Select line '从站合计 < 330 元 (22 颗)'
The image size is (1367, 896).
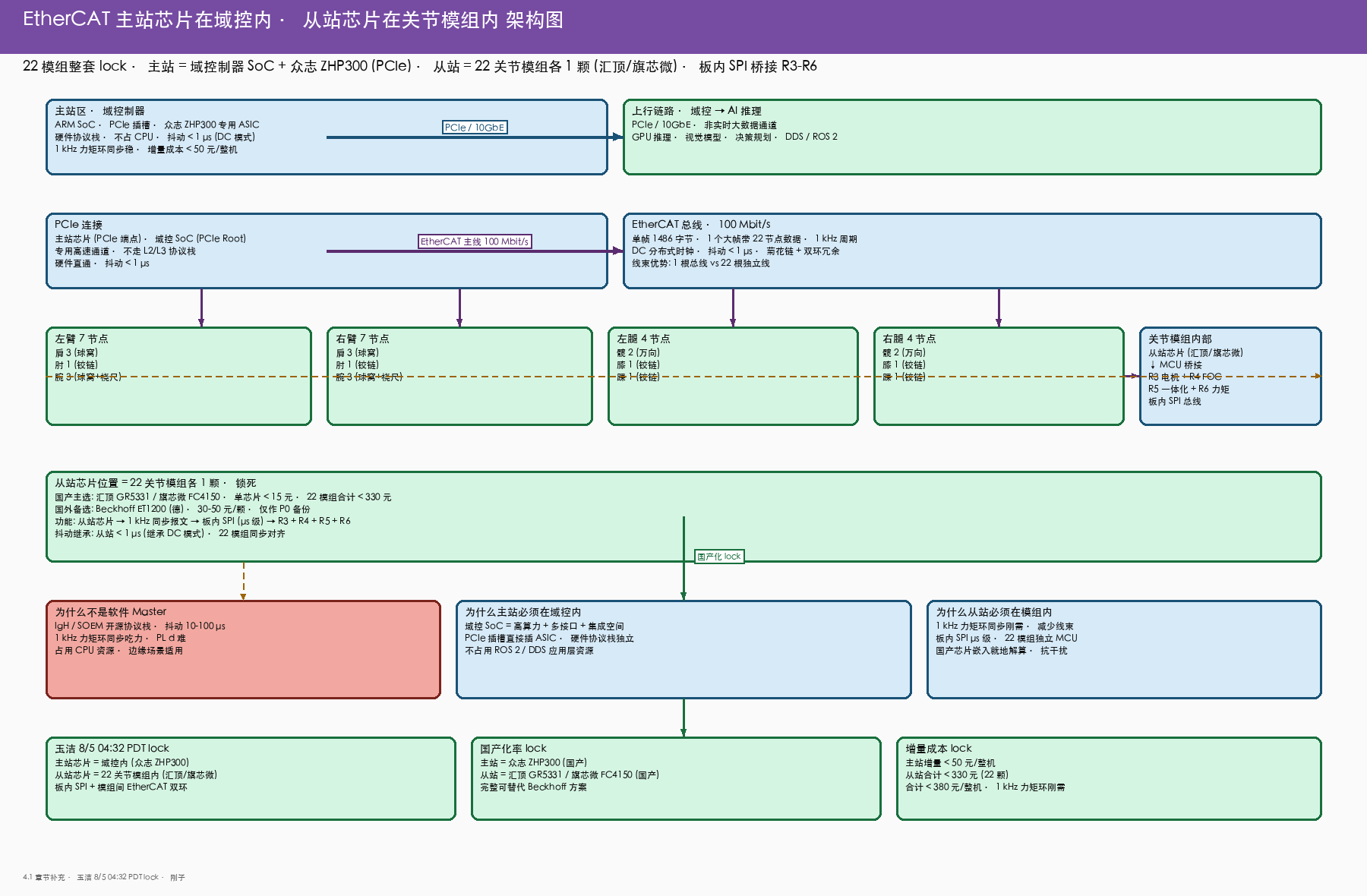point(957,775)
